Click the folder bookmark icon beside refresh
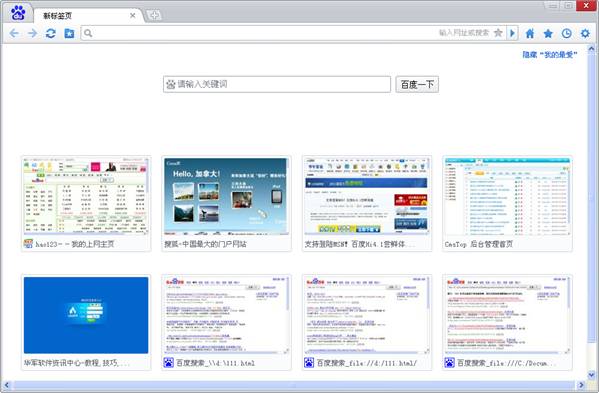The height and width of the screenshot is (393, 599). point(69,33)
